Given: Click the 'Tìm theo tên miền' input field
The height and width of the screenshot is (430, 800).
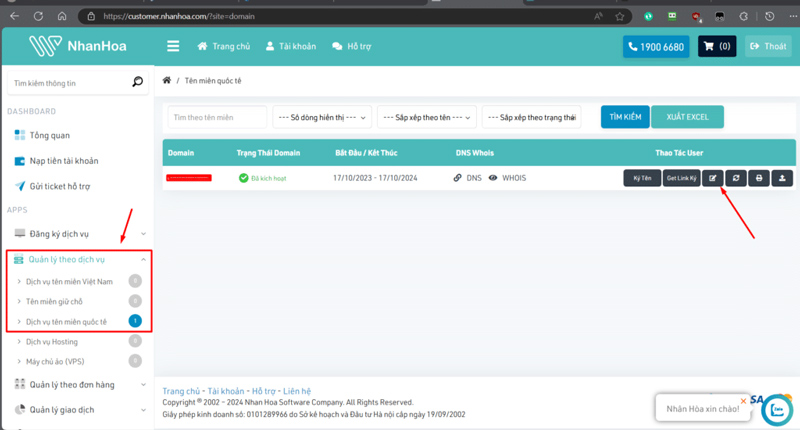Looking at the screenshot, I should point(217,117).
